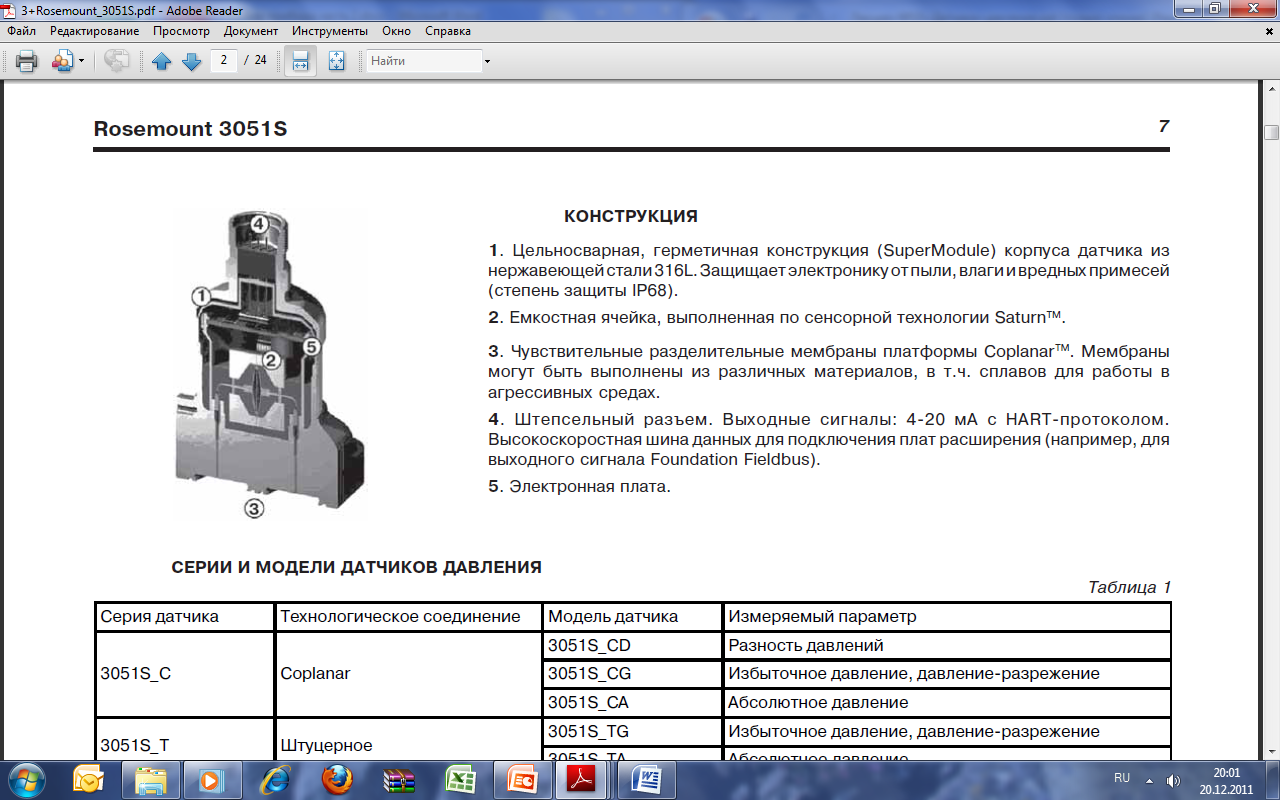
Task: Open the Окно menu
Action: (x=396, y=31)
